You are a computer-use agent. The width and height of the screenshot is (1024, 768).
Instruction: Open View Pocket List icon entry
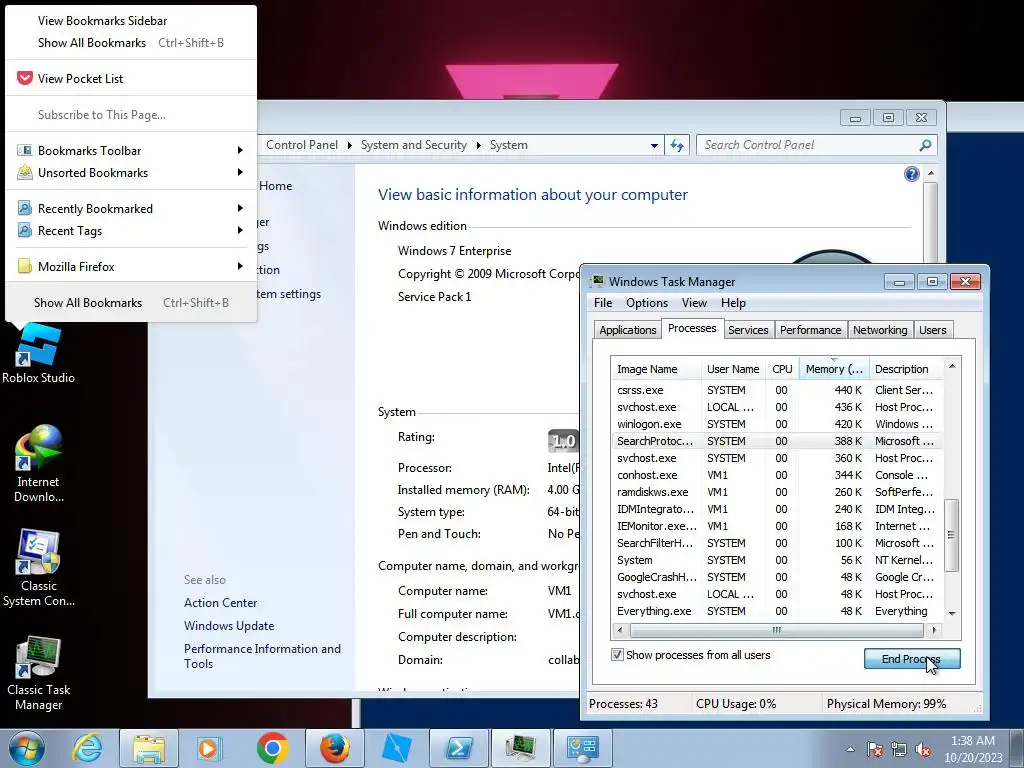point(25,78)
